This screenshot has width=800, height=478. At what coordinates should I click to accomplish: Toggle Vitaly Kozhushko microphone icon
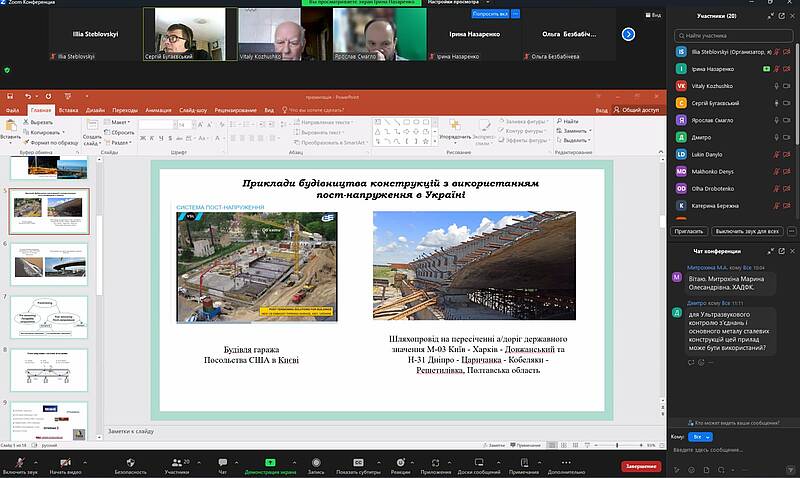(x=777, y=86)
